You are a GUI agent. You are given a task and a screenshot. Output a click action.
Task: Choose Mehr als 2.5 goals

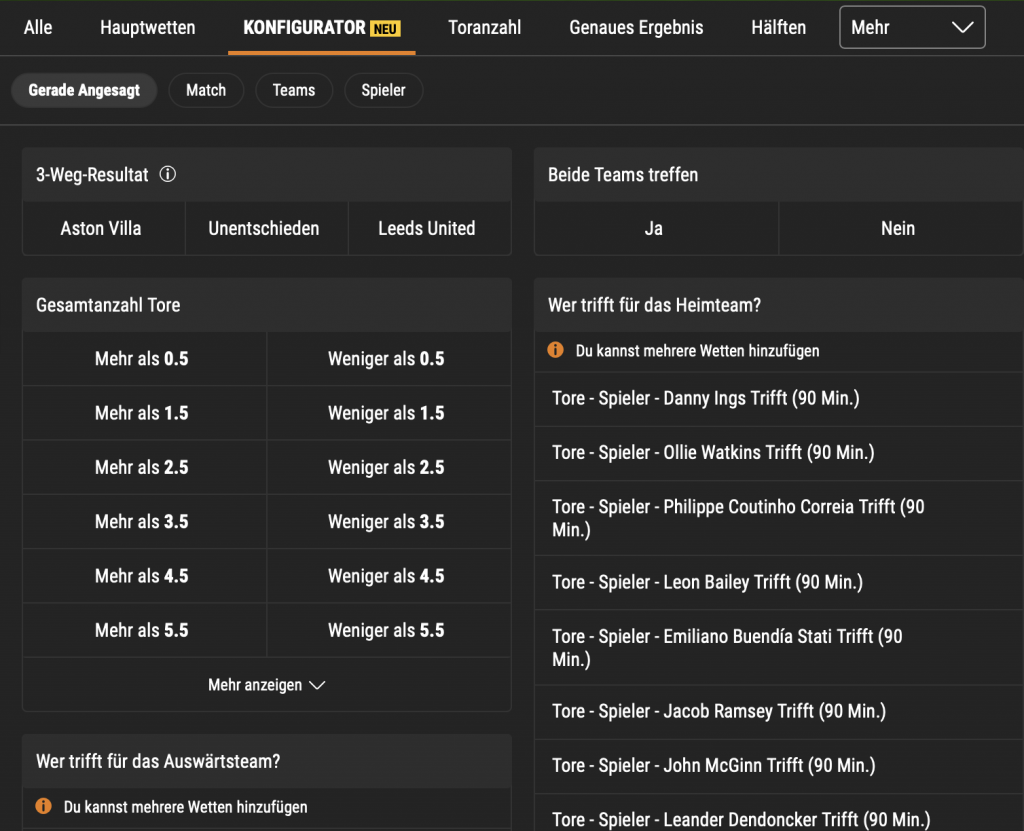pos(142,468)
